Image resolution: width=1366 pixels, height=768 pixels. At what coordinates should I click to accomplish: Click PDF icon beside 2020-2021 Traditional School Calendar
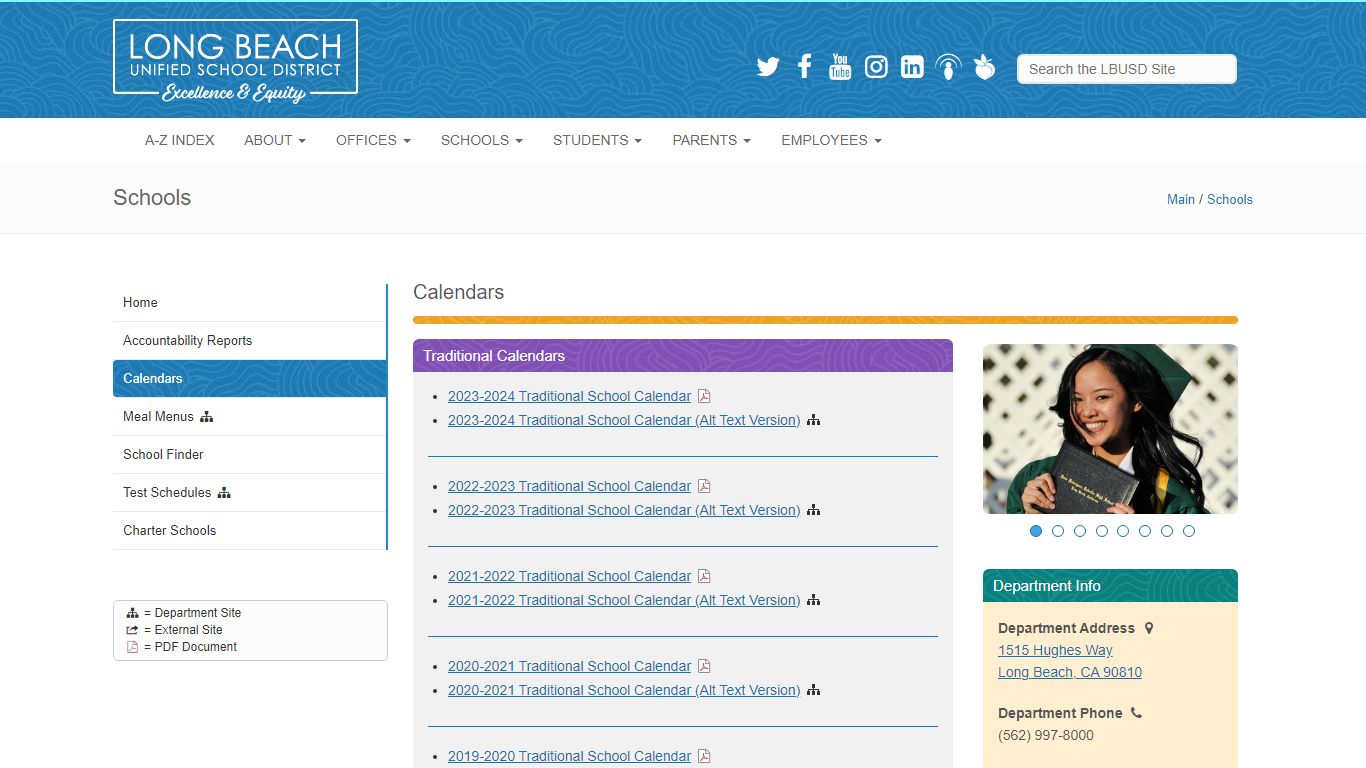pos(704,666)
